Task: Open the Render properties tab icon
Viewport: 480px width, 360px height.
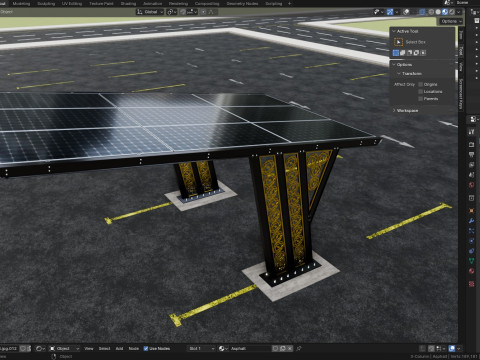Action: (471, 144)
